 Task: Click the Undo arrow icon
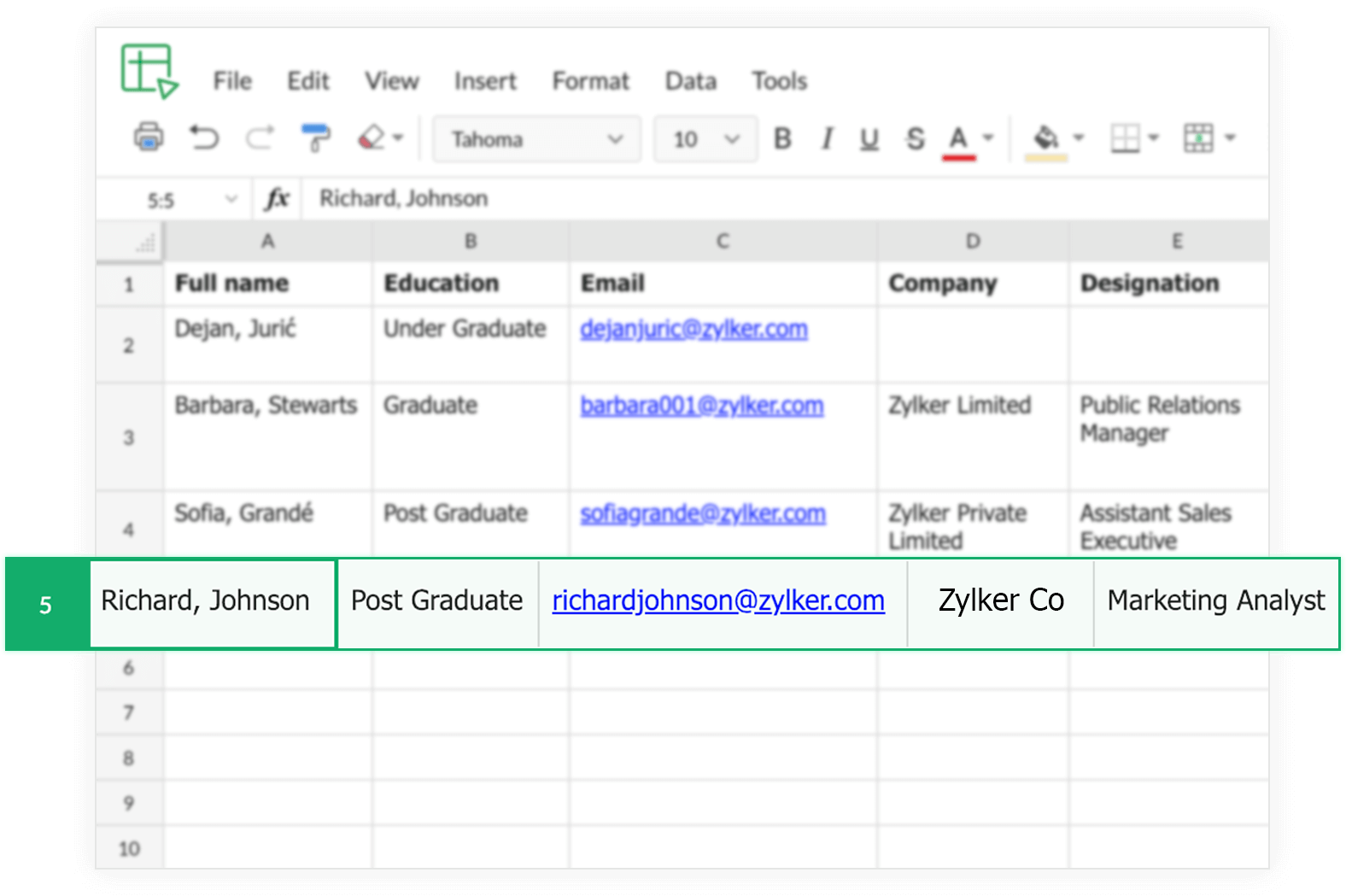click(x=204, y=138)
